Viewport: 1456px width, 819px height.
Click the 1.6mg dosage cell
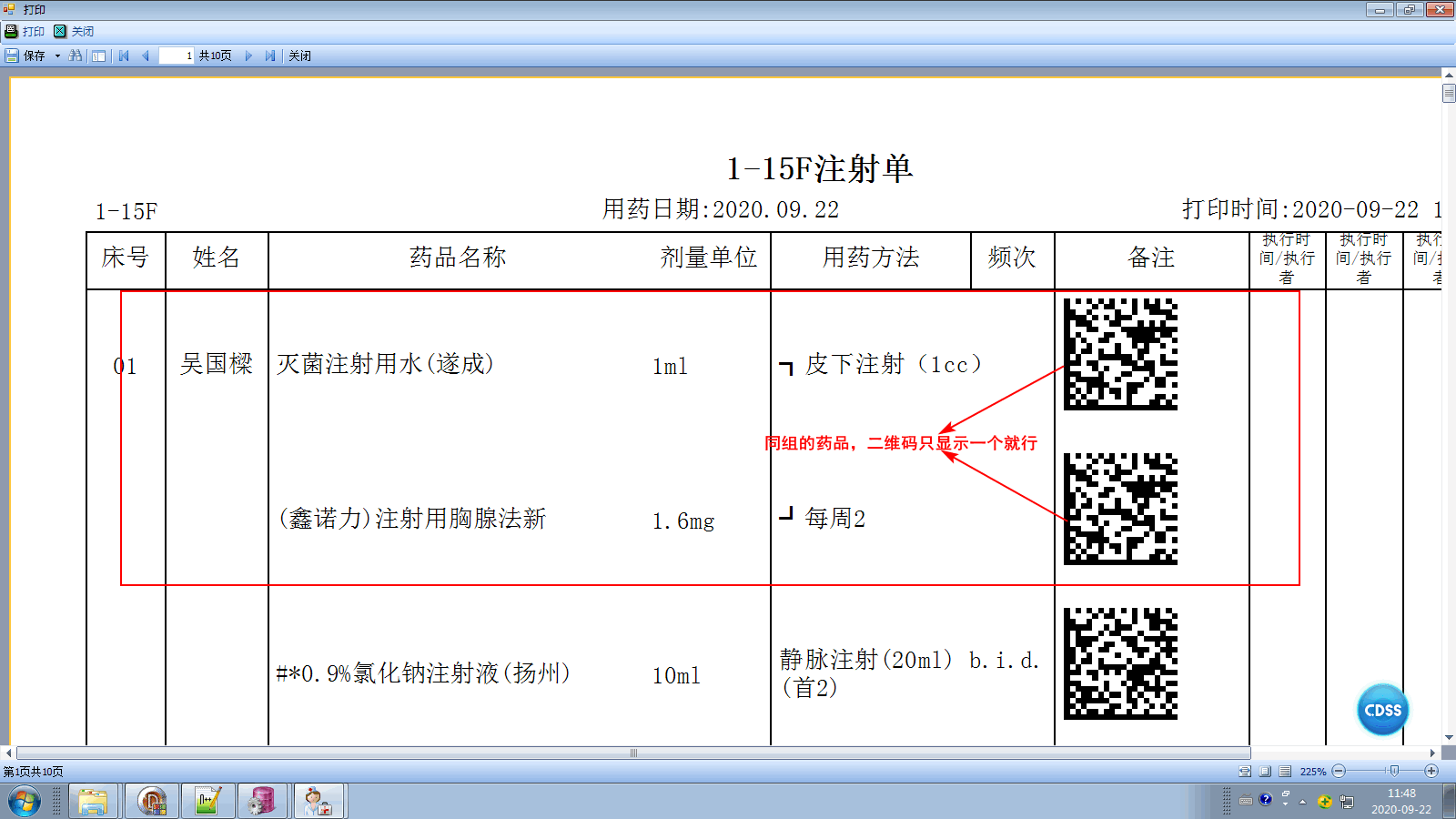(683, 521)
